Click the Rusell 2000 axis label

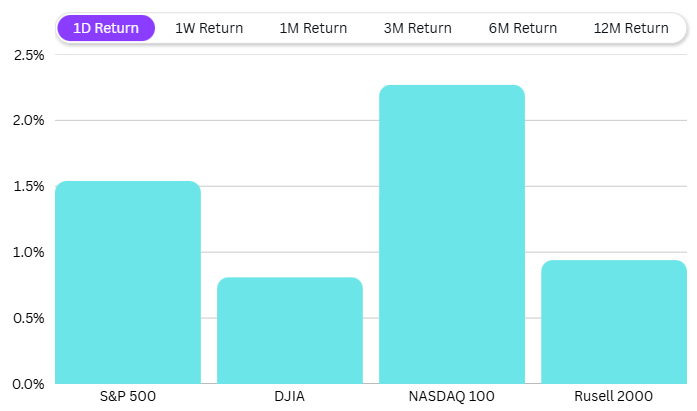[x=614, y=397]
